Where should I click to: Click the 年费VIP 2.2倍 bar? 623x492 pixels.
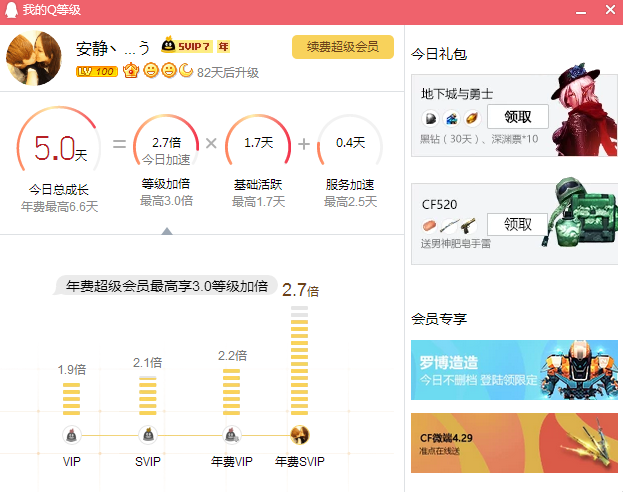[x=232, y=392]
